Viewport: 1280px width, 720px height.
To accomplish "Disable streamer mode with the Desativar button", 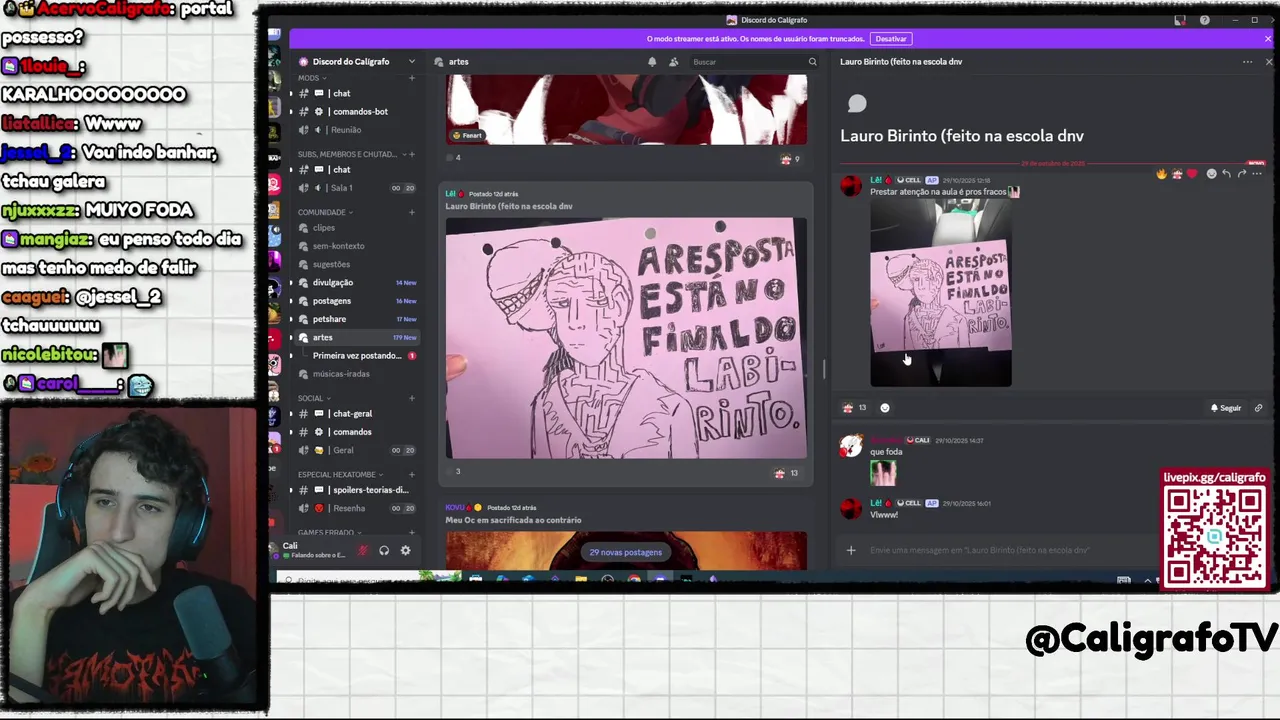I will tap(890, 39).
